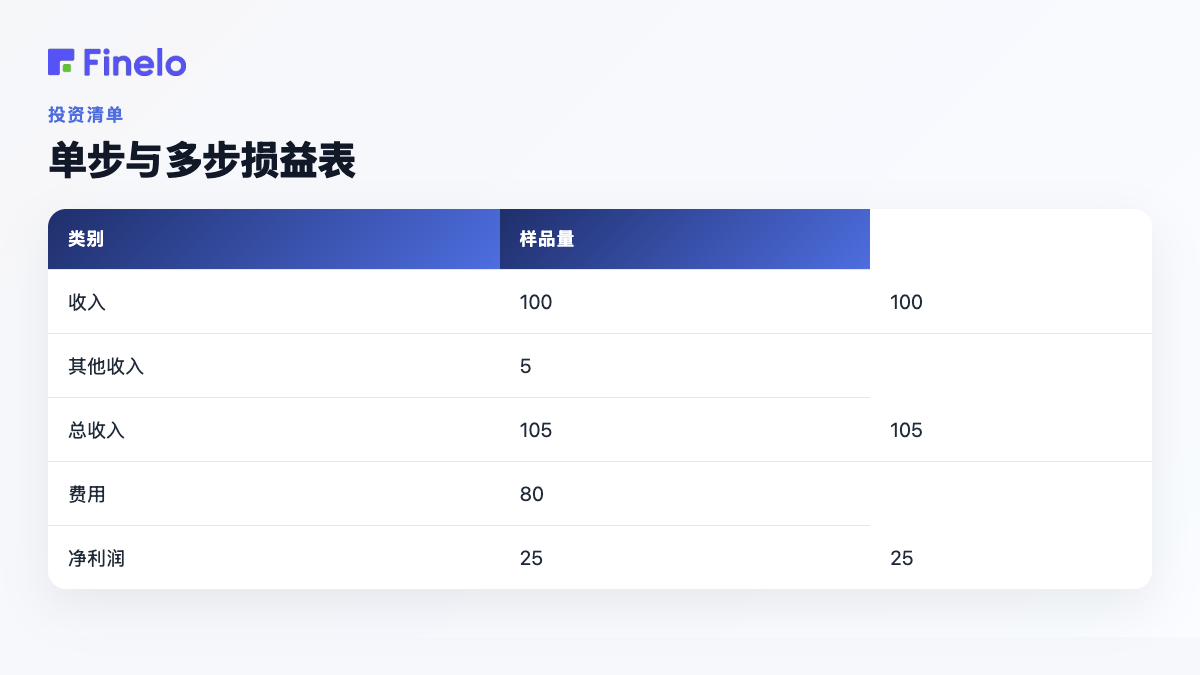
Task: Click the 80 value for 费用
Action: point(532,494)
